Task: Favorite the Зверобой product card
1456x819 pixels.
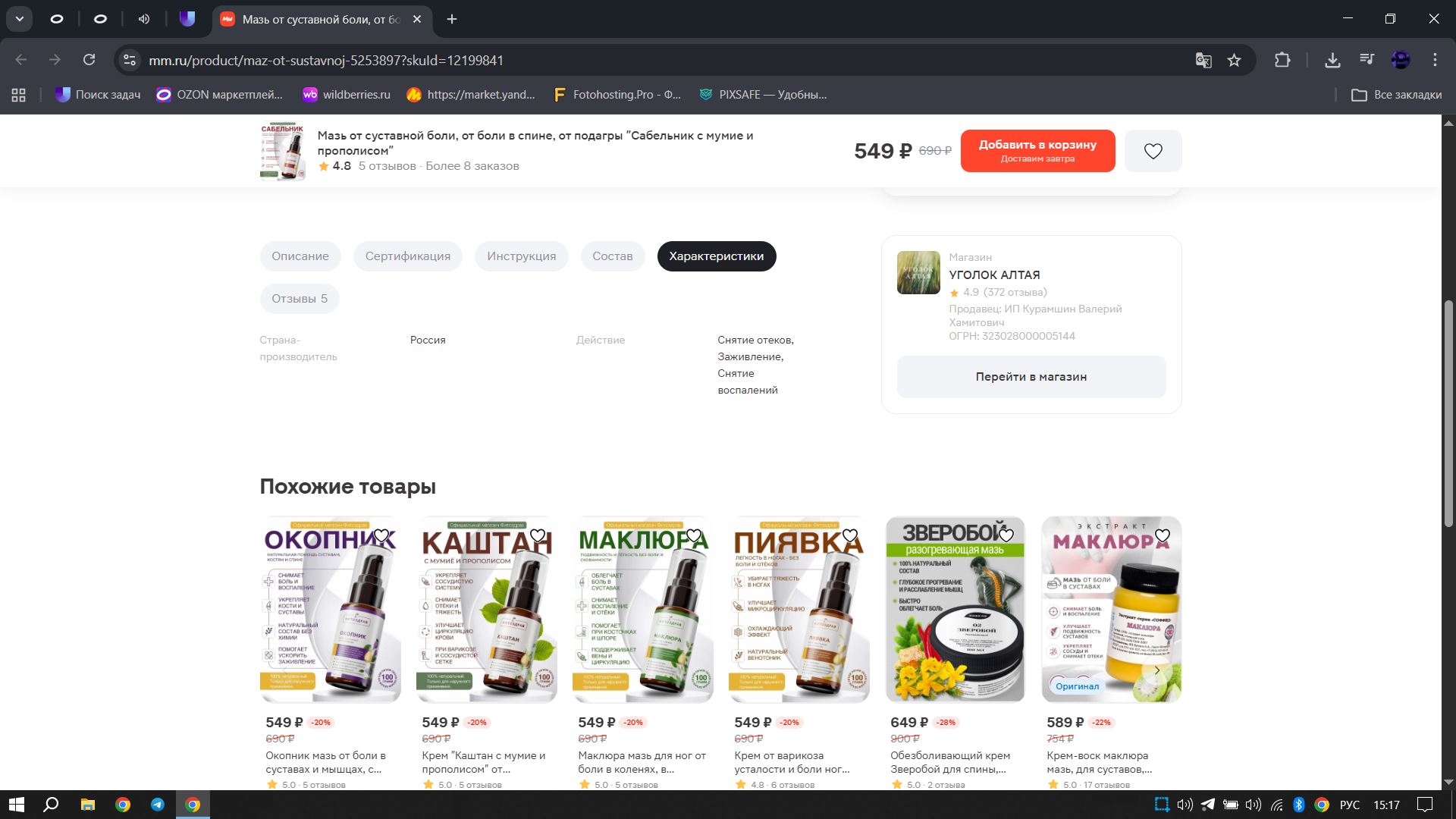Action: tap(1006, 536)
